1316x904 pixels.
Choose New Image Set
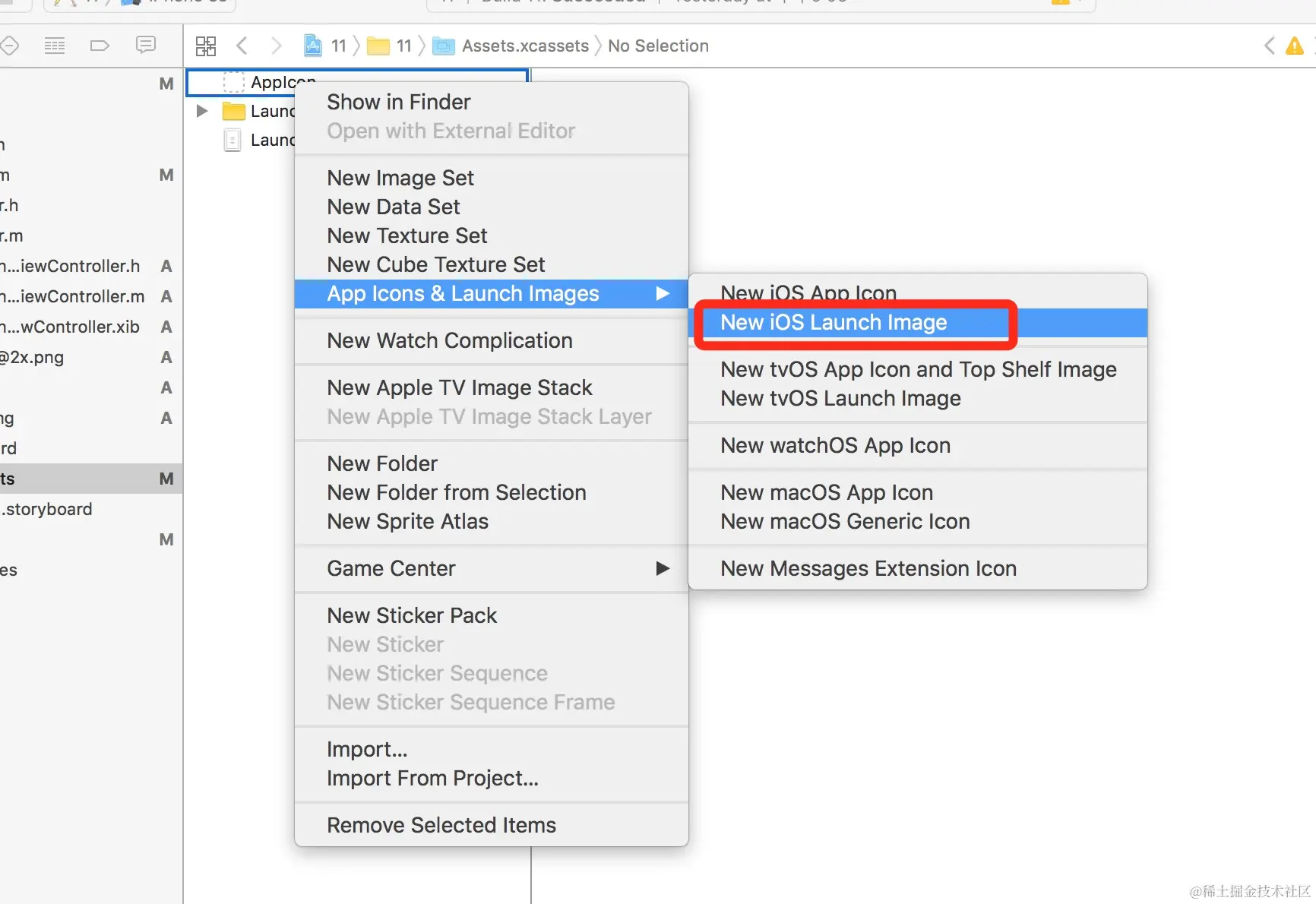coord(491,179)
